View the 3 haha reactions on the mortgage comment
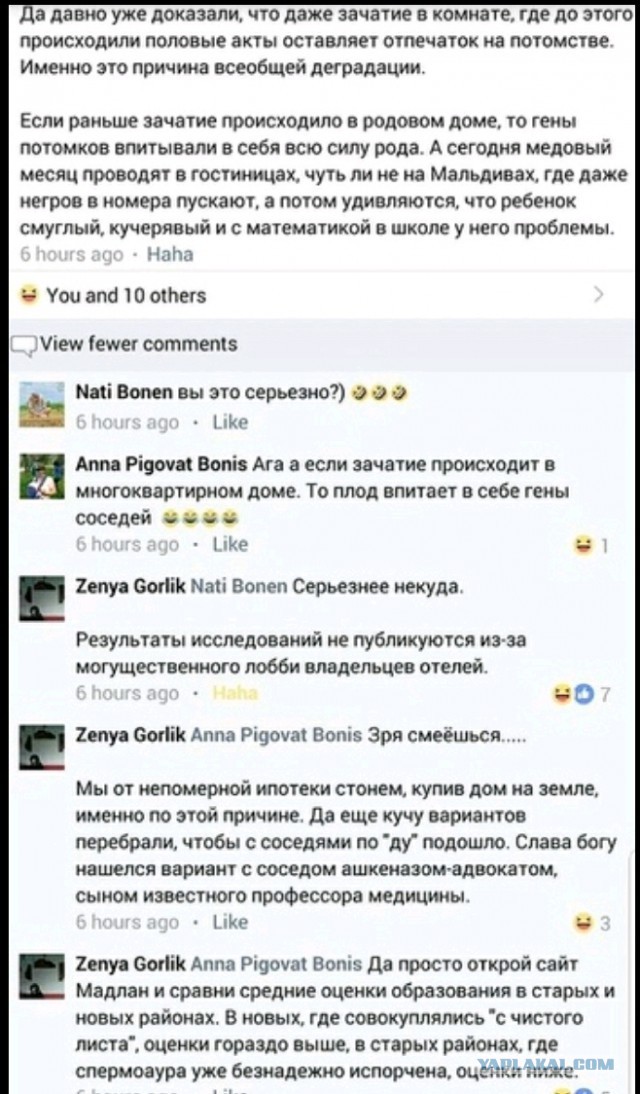 tap(592, 924)
